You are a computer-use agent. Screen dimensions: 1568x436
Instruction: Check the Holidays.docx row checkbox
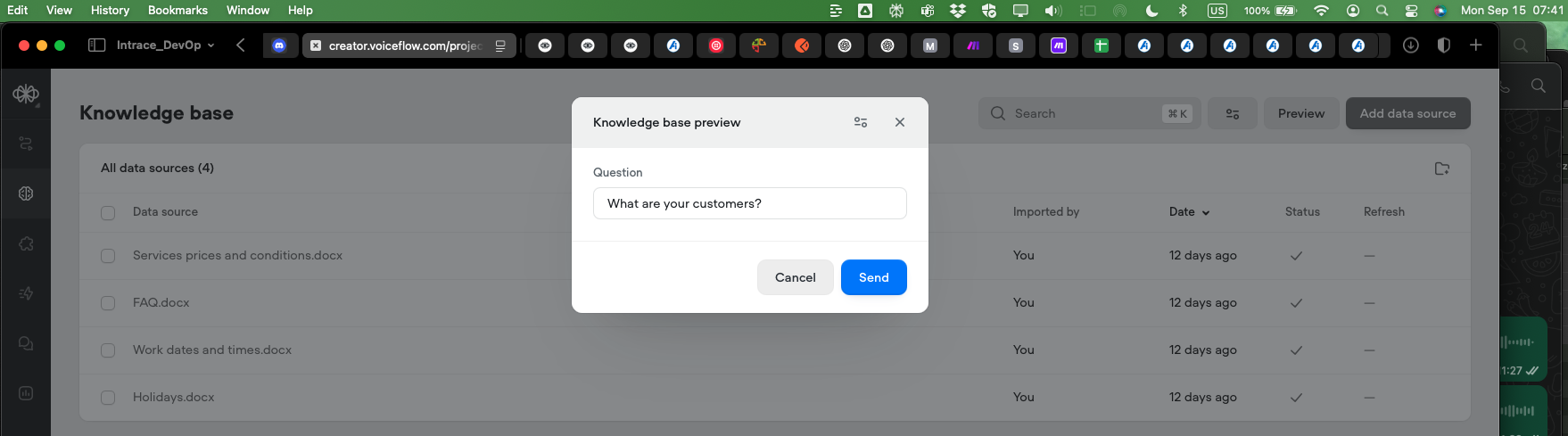point(108,398)
